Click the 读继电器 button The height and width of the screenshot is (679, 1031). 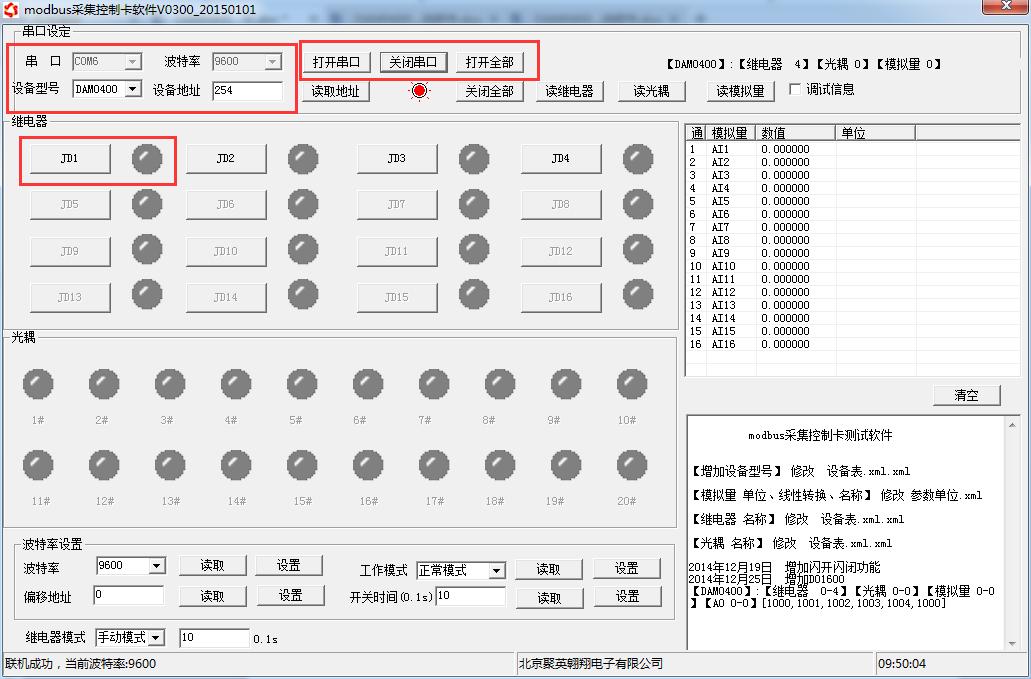click(x=569, y=91)
